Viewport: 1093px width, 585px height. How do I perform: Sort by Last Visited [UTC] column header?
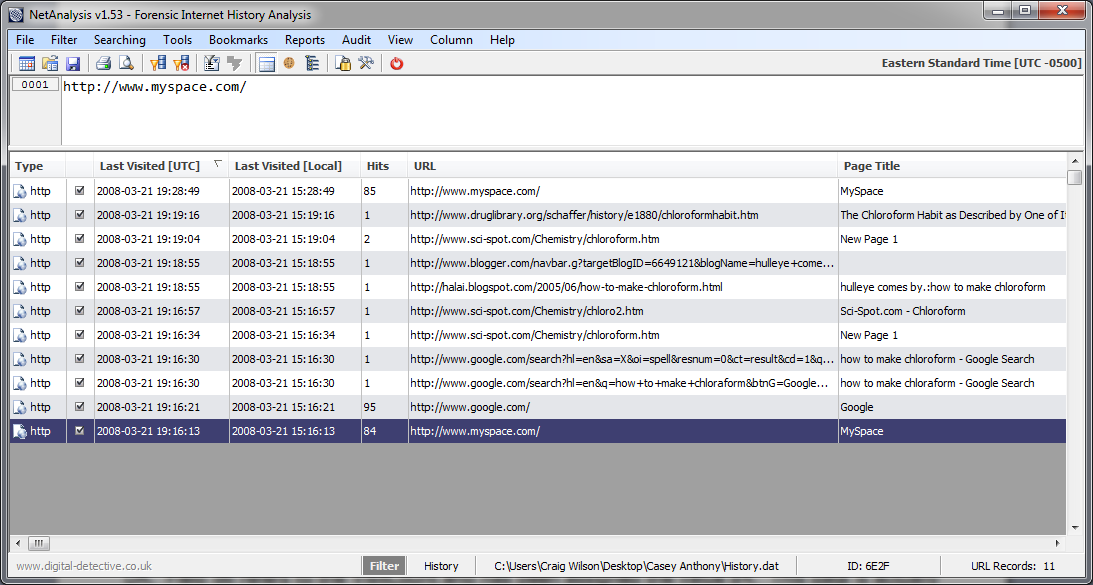(x=149, y=166)
